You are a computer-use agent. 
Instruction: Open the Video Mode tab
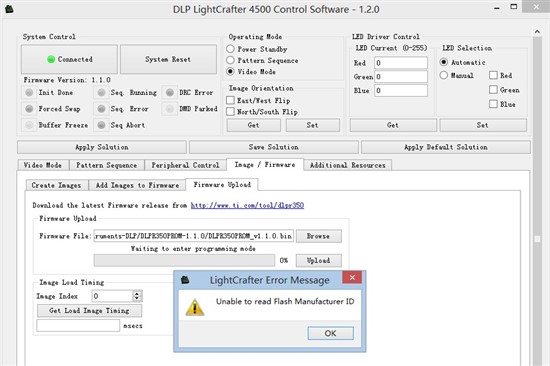click(x=43, y=165)
